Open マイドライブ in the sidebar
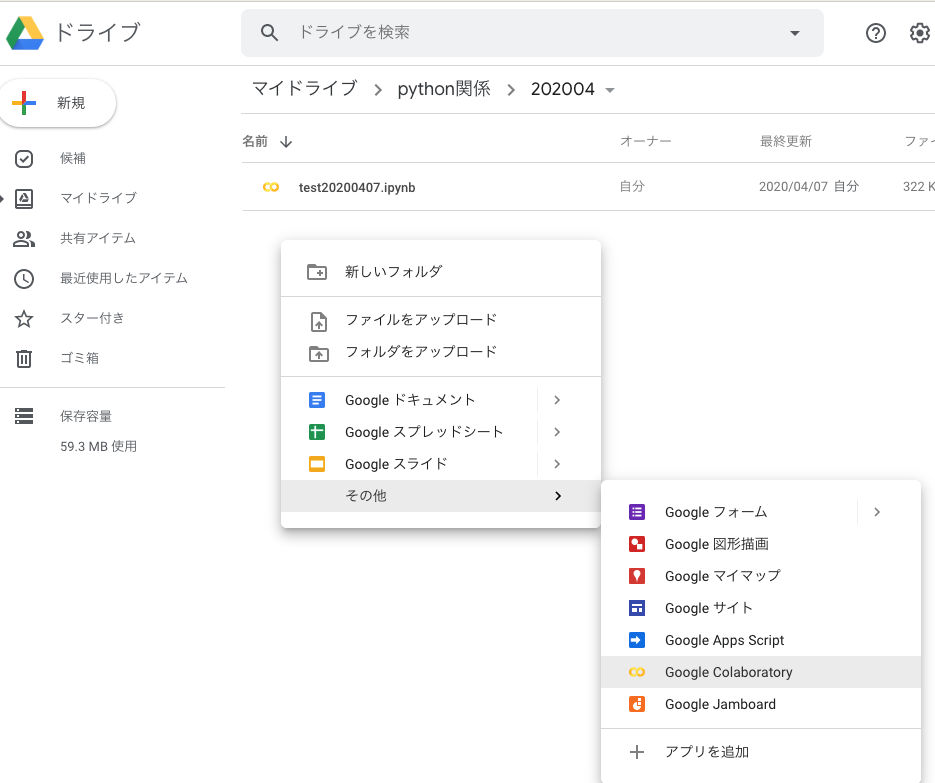This screenshot has height=783, width=935. pyautogui.click(x=98, y=198)
